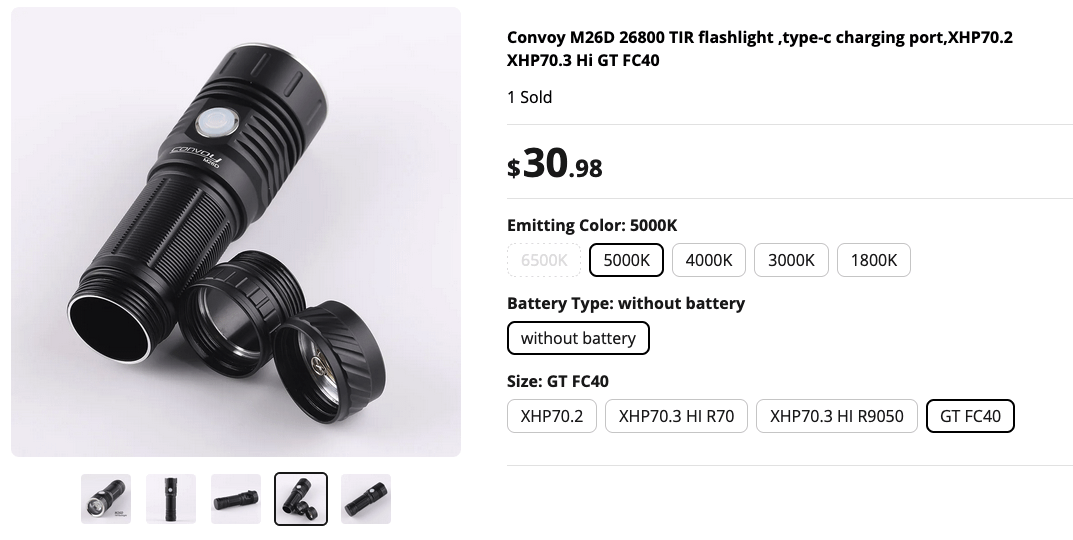Choose the 3000K emitting color
The width and height of the screenshot is (1073, 540).
(x=791, y=260)
